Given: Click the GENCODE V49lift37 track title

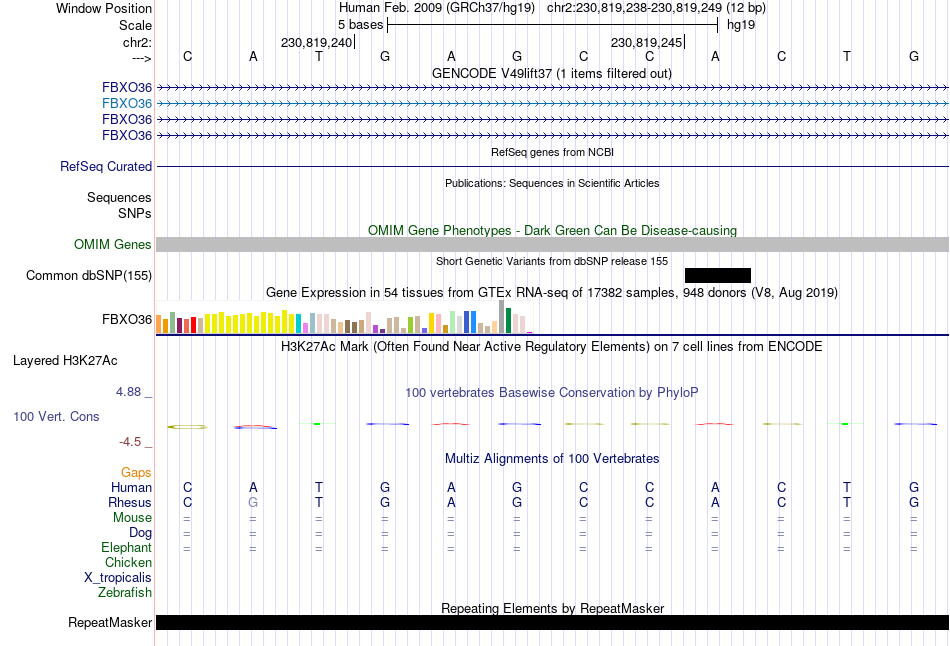Looking at the screenshot, I should [x=552, y=74].
